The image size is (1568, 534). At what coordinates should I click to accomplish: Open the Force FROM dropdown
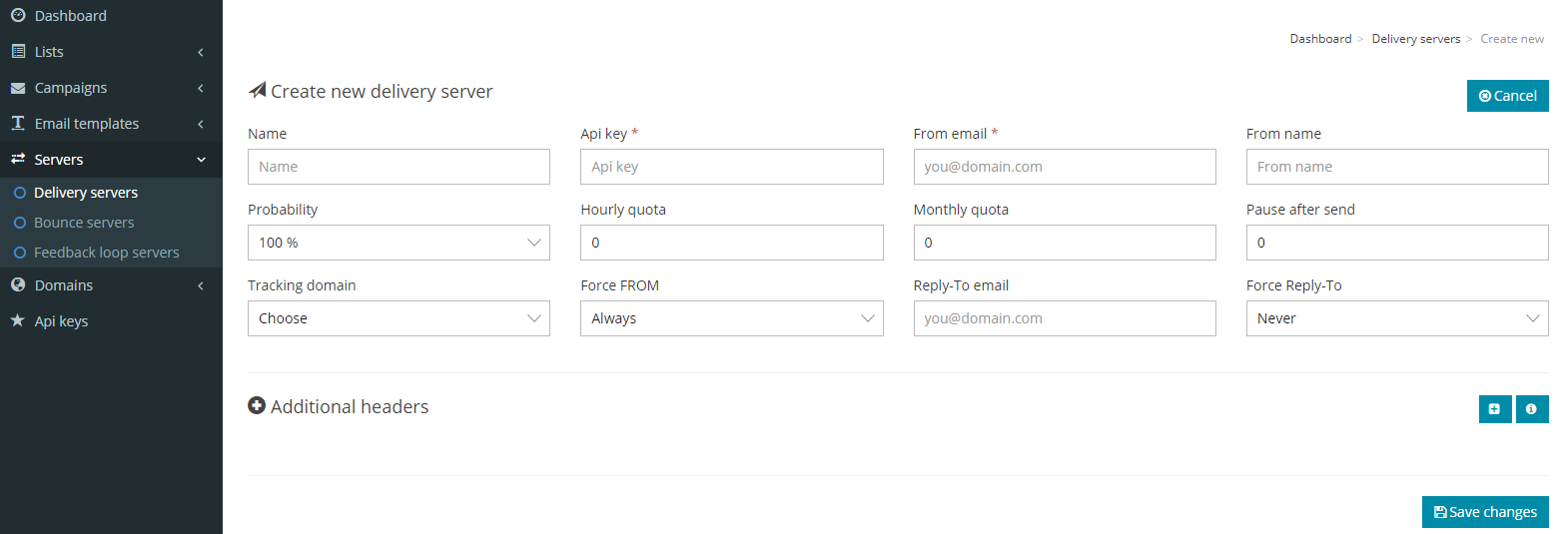pyautogui.click(x=731, y=318)
